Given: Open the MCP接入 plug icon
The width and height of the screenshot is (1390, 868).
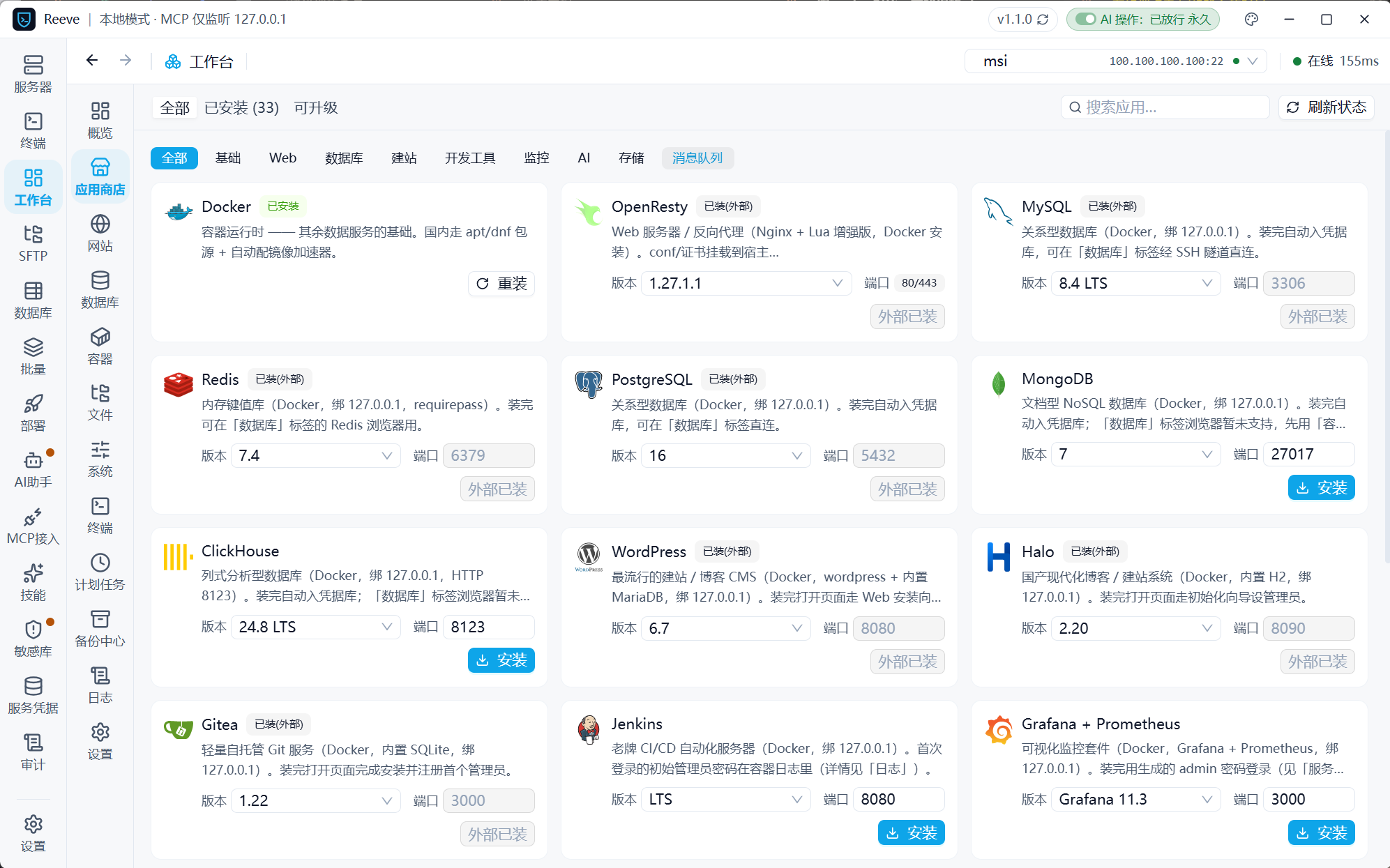Looking at the screenshot, I should click(33, 525).
